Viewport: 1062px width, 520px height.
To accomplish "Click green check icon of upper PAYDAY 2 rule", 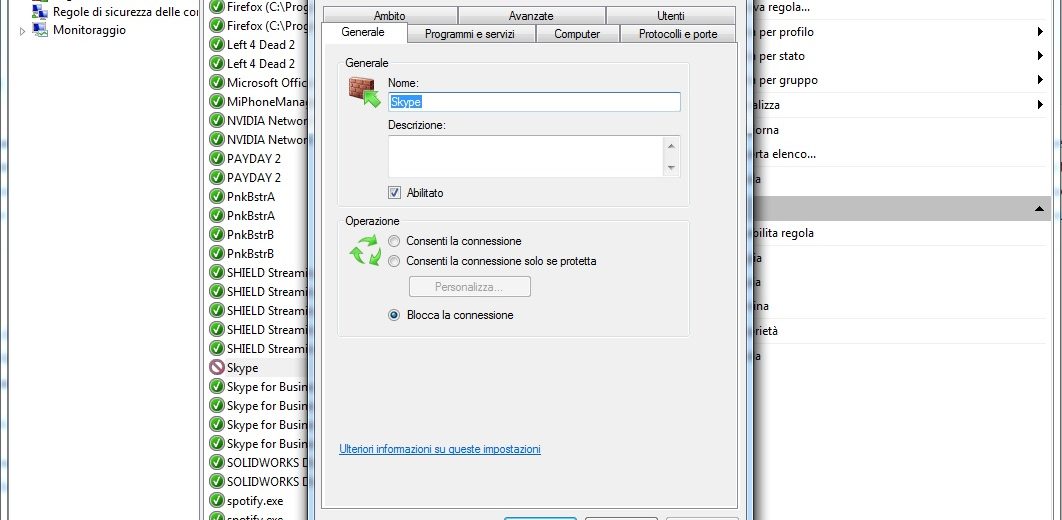I will click(217, 158).
